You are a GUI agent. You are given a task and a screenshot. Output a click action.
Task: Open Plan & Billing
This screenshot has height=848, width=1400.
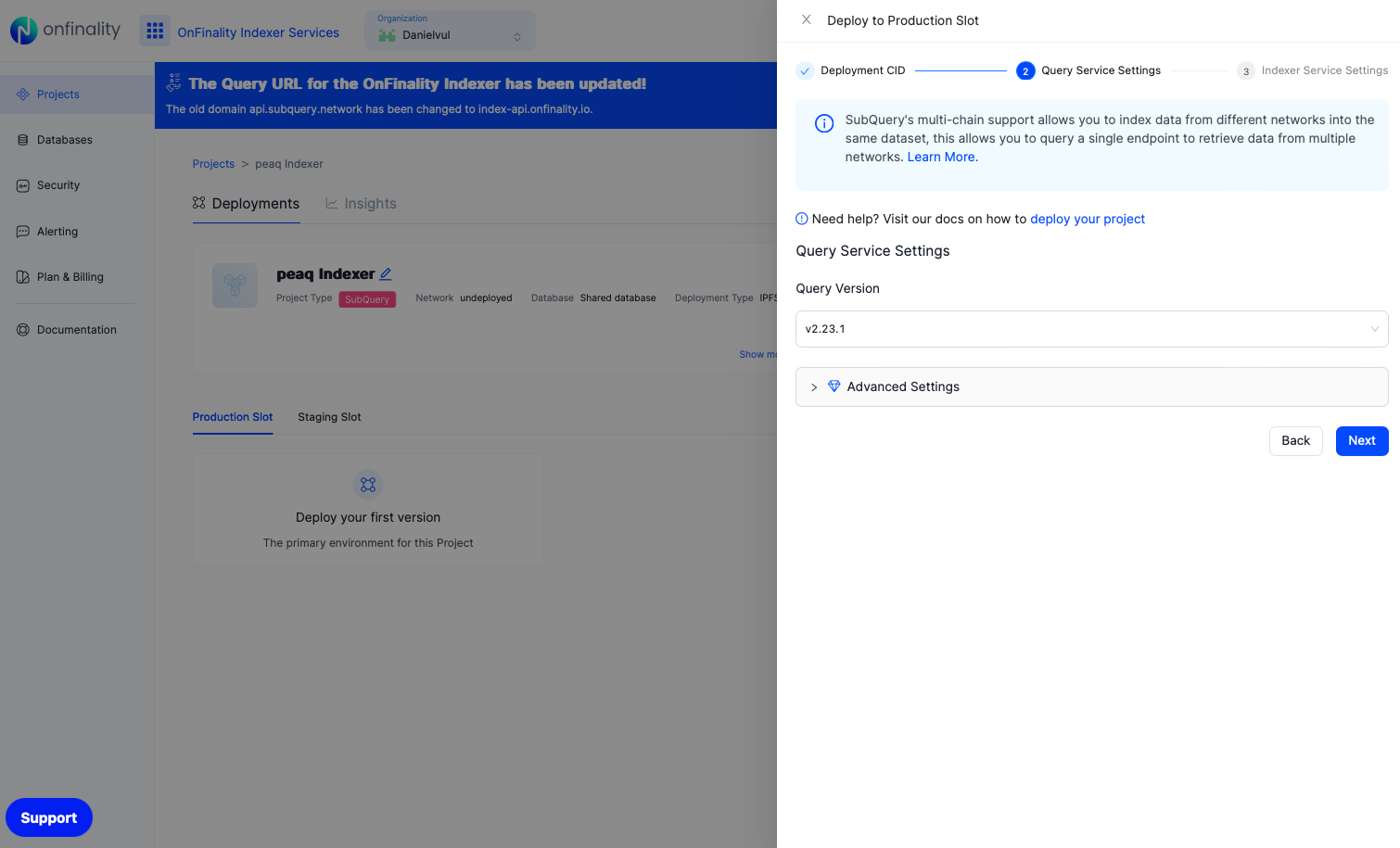71,276
